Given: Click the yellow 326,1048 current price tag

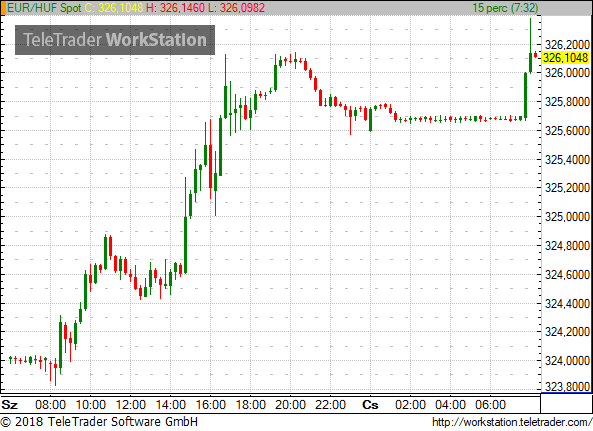Looking at the screenshot, I should (x=566, y=58).
